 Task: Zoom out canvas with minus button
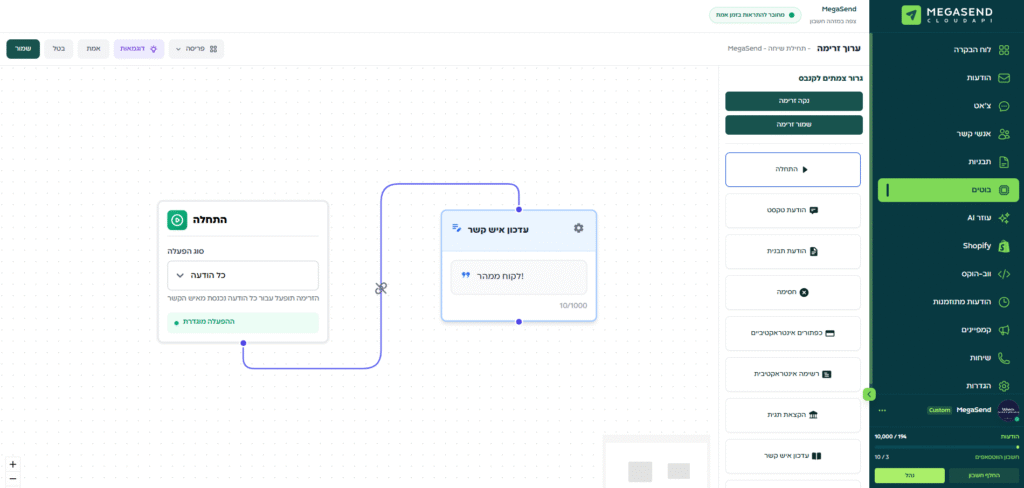[x=12, y=479]
